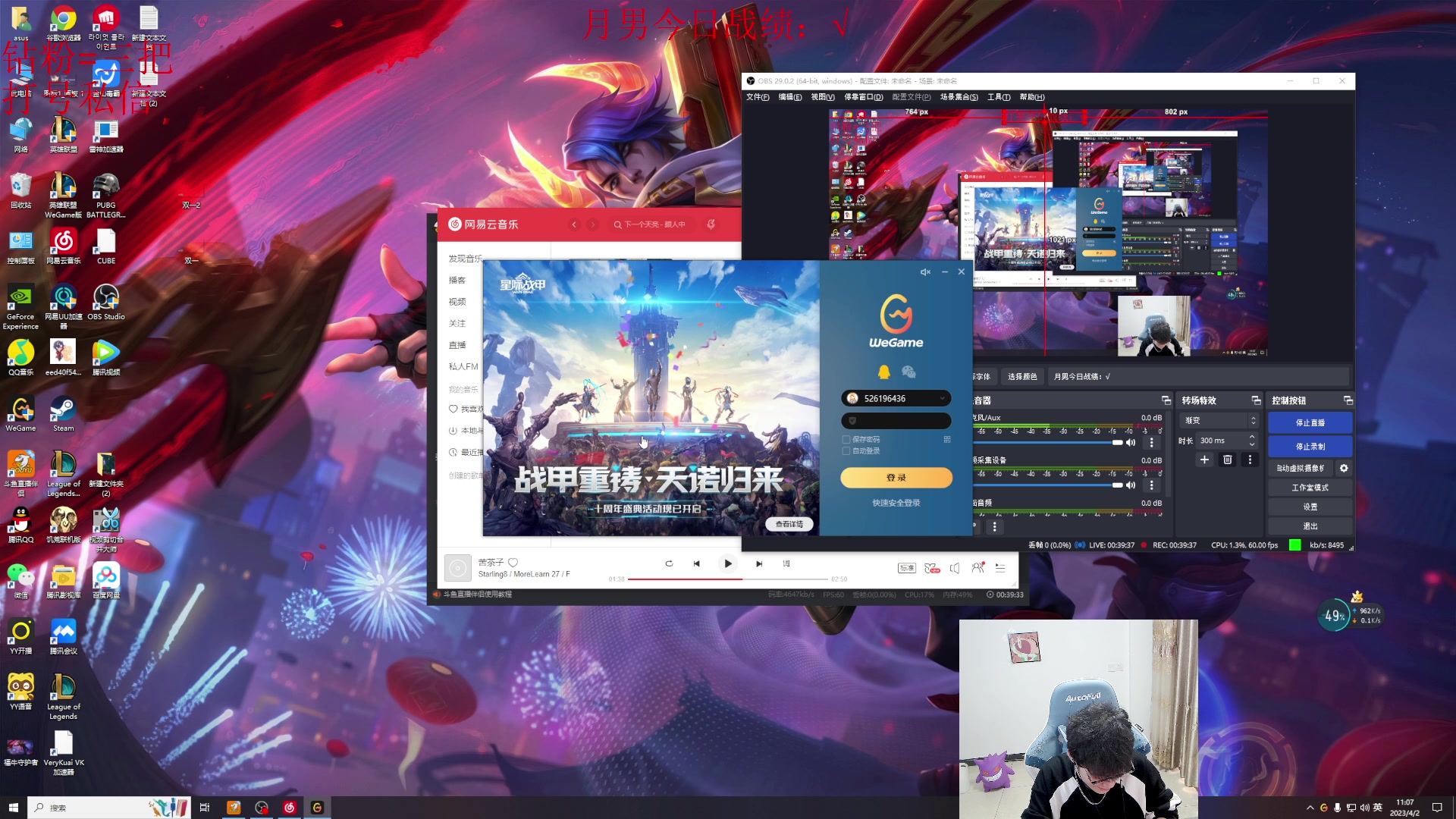Click 查看详情 on WeGame banner
Image resolution: width=1456 pixels, height=819 pixels.
[x=789, y=524]
